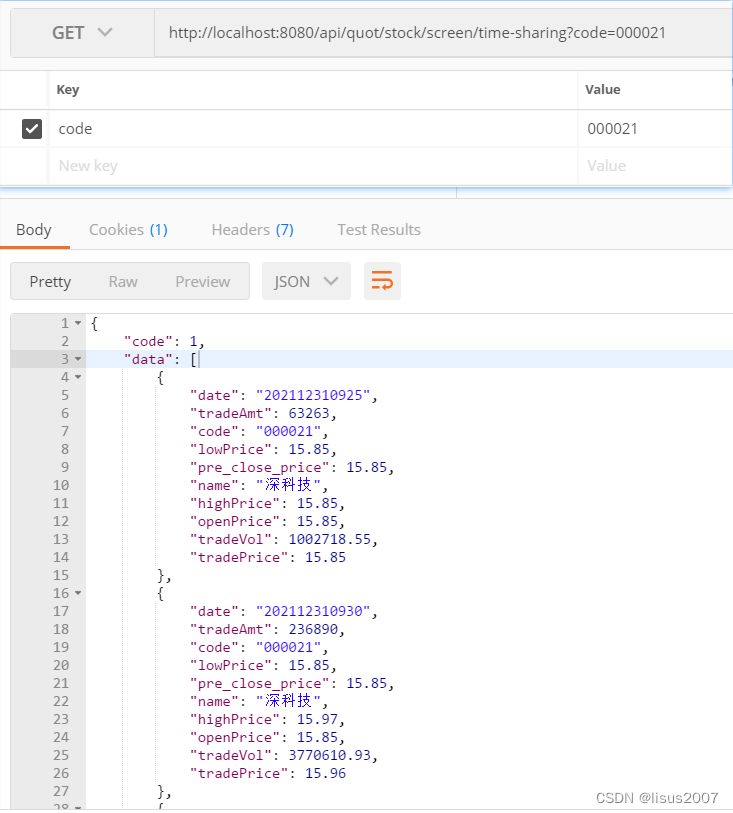
Task: Click the tradeVol value 3770610.93
Action: coord(330,755)
